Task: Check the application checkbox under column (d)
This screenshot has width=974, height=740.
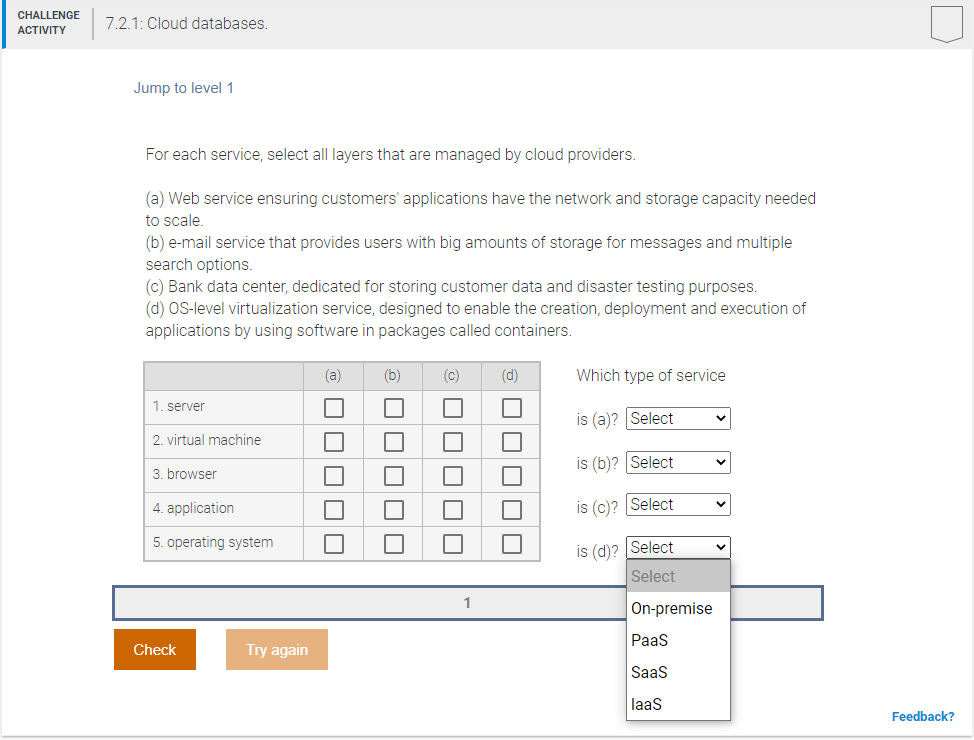Action: (x=511, y=509)
